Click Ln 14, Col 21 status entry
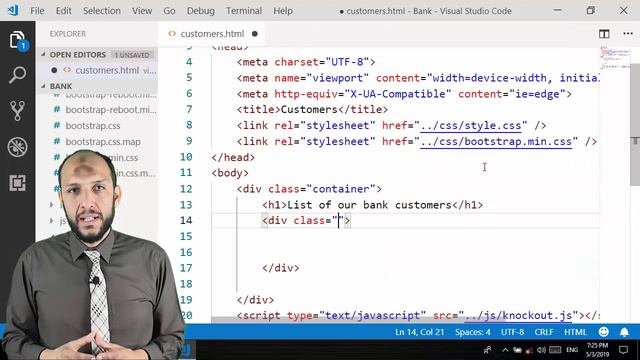The width and height of the screenshot is (640, 360). tap(419, 332)
